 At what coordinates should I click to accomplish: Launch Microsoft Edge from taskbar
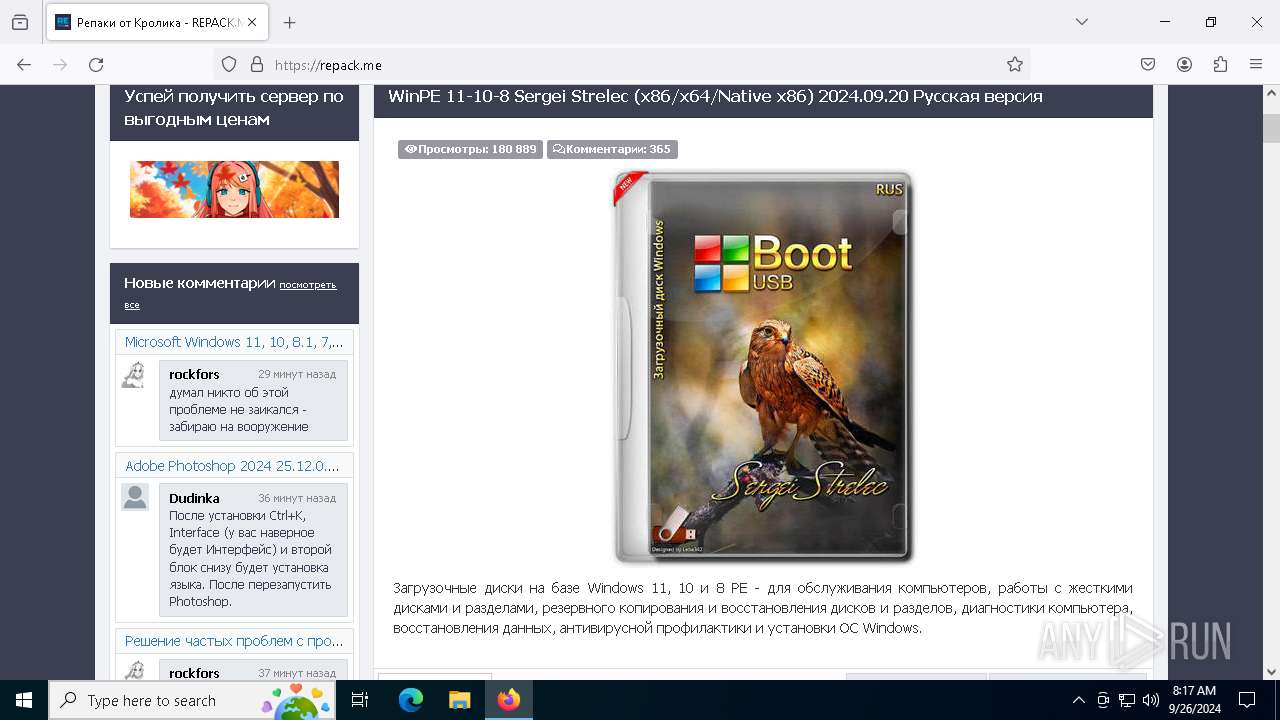point(411,700)
